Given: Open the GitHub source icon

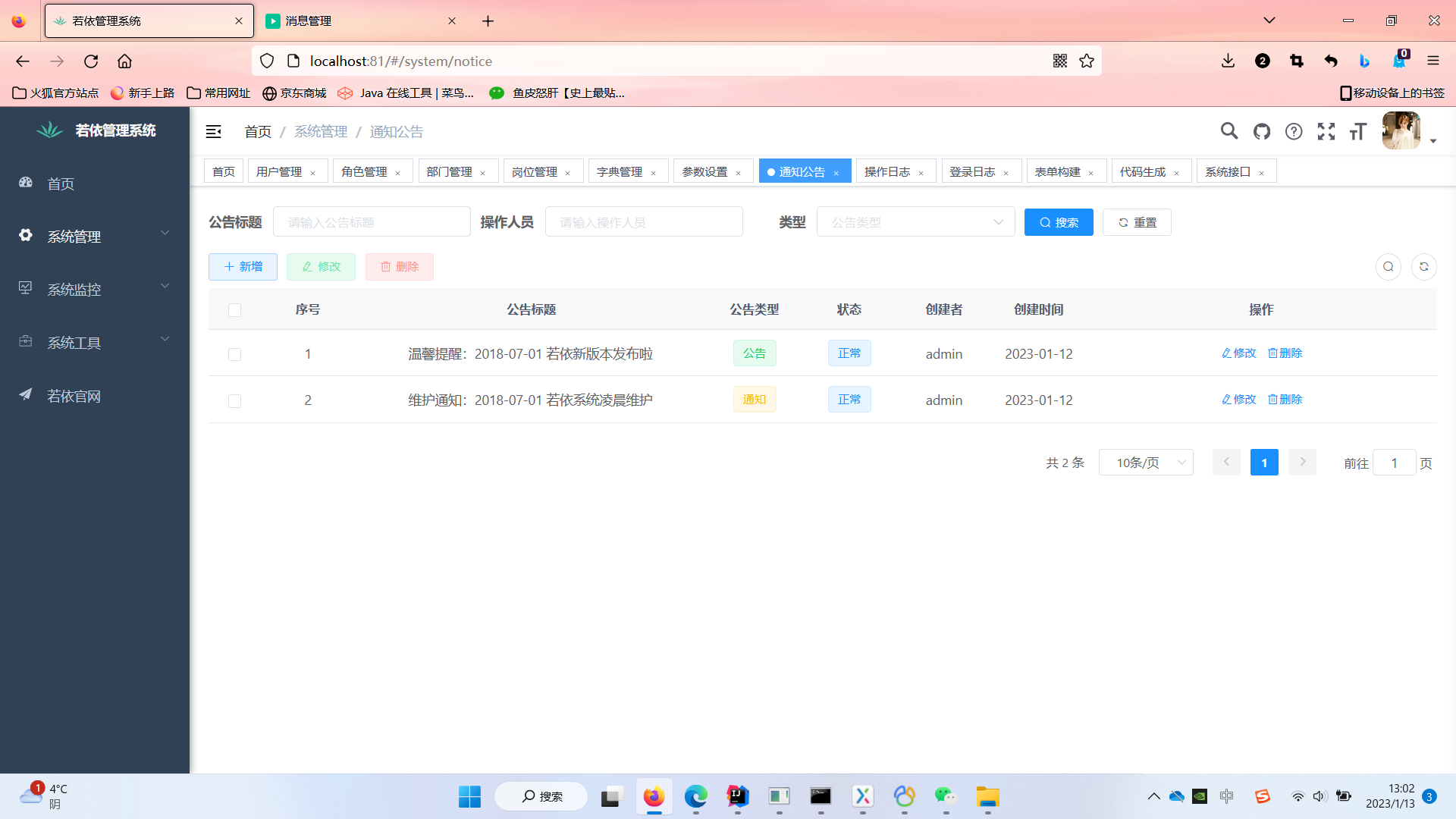Looking at the screenshot, I should pos(1261,131).
